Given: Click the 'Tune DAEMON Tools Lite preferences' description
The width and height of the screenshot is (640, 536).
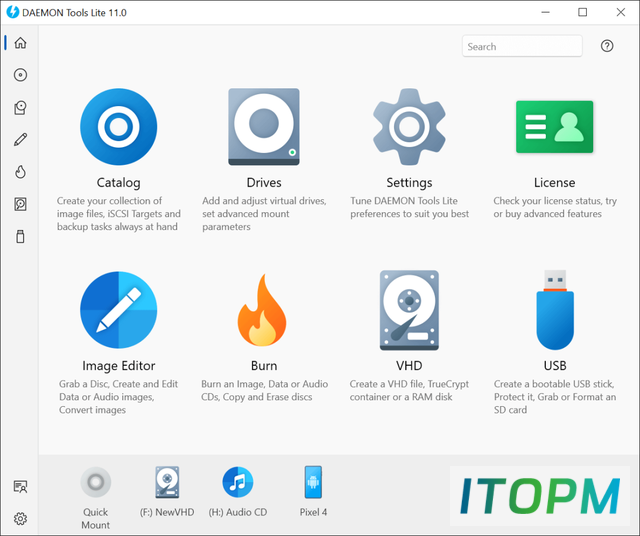Looking at the screenshot, I should tap(409, 207).
